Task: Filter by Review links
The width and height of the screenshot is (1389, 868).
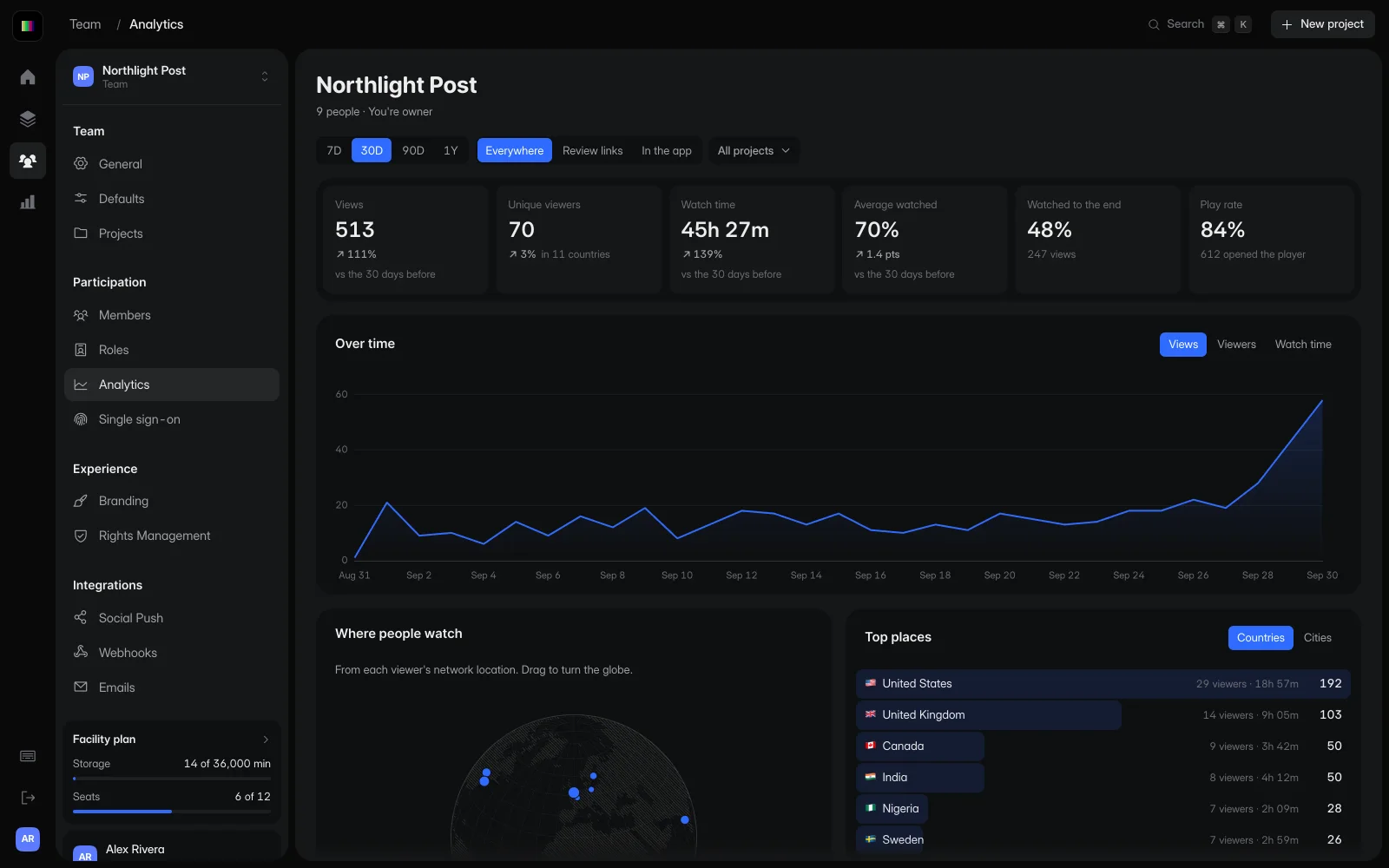Action: coord(592,150)
